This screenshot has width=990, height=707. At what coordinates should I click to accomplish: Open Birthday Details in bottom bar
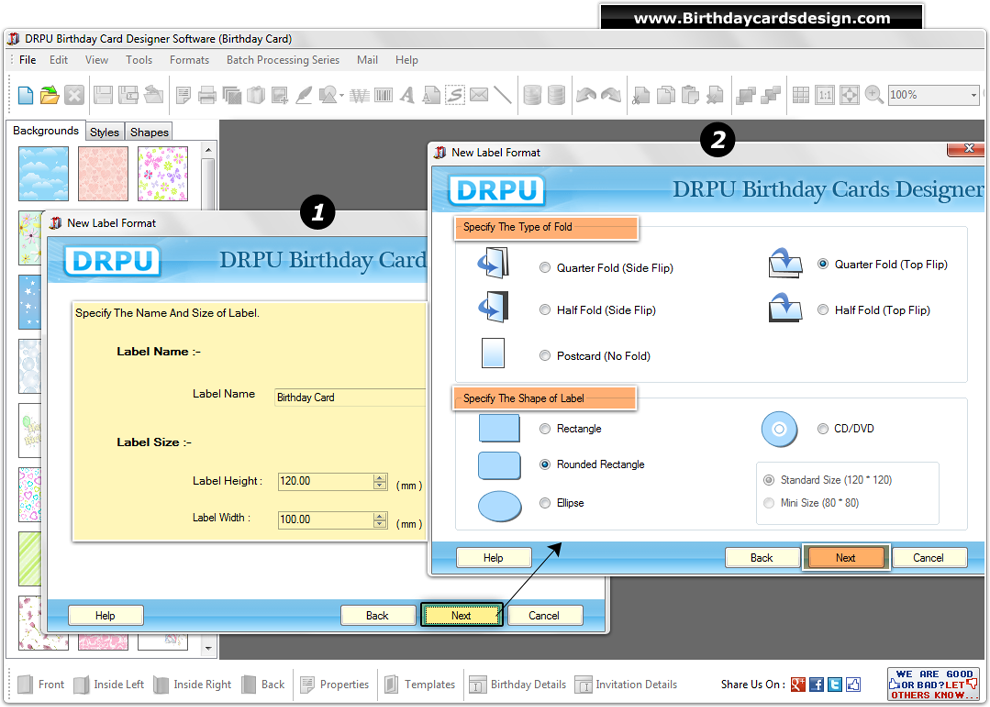[517, 684]
